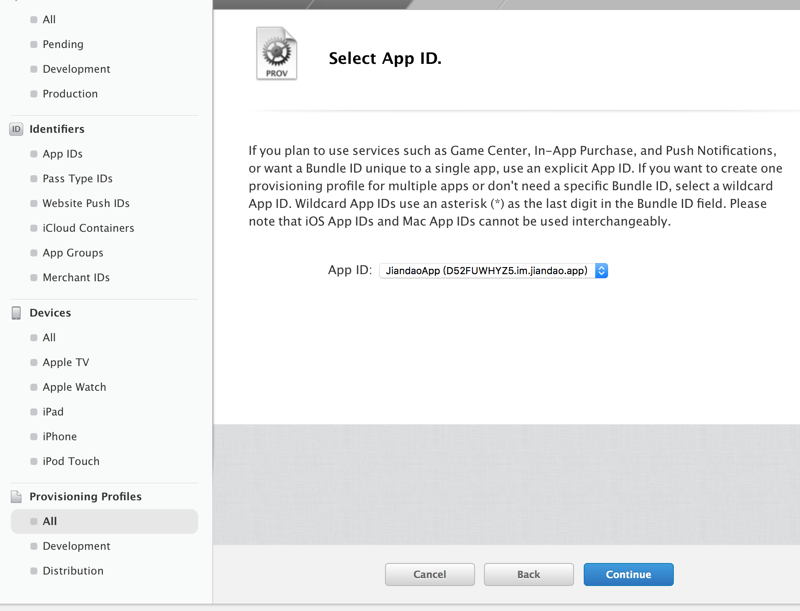The height and width of the screenshot is (611, 800).
Task: Open App IDs under Identifiers
Action: pos(62,154)
